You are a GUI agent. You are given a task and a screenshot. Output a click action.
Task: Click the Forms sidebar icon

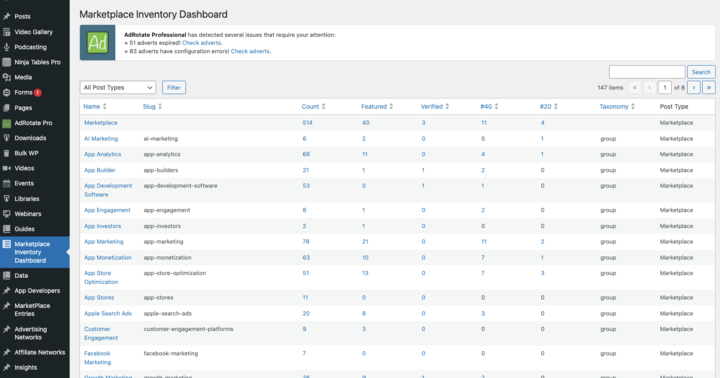[6, 92]
